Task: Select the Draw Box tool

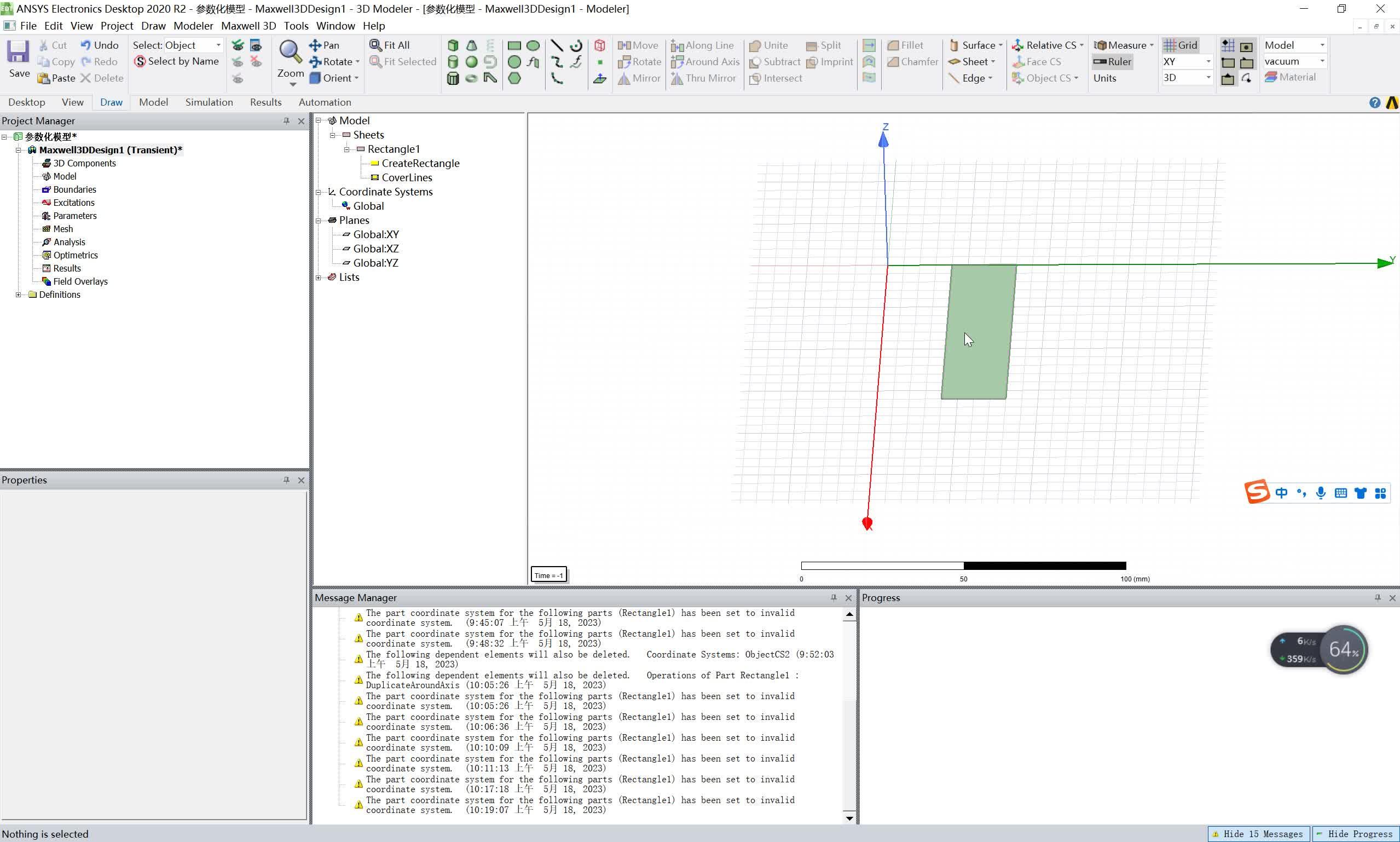Action: pos(453,45)
